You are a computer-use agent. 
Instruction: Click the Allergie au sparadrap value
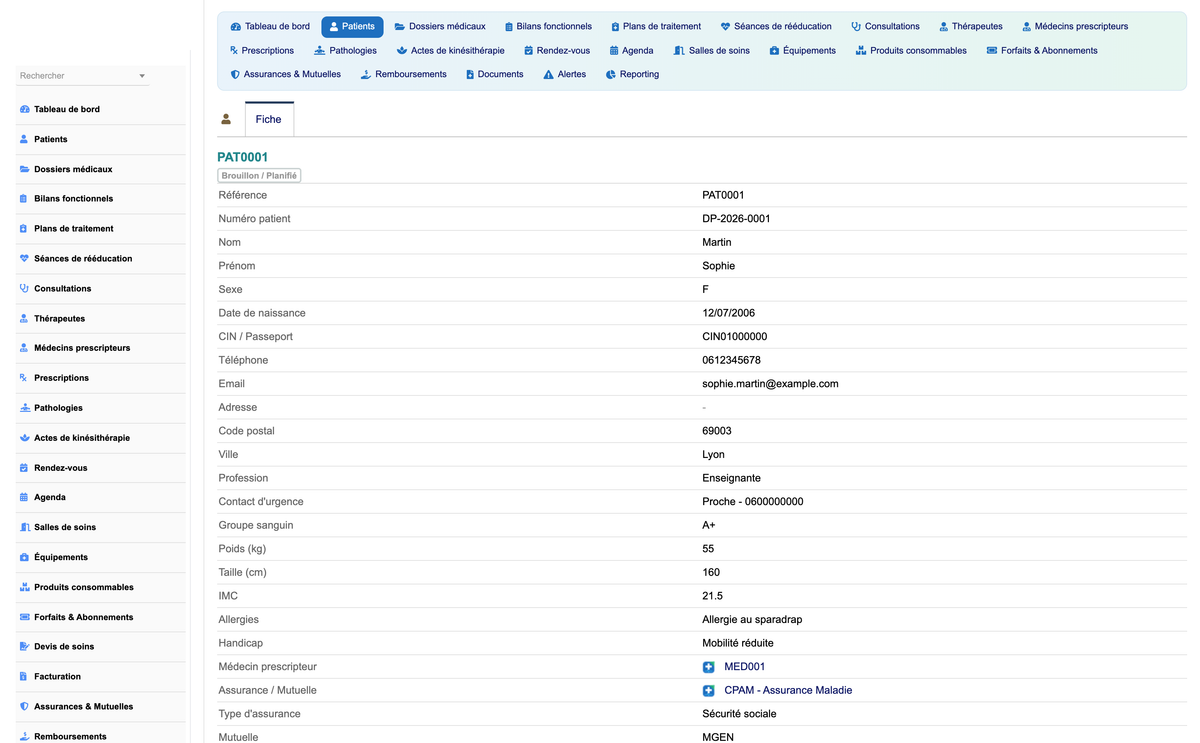click(752, 620)
